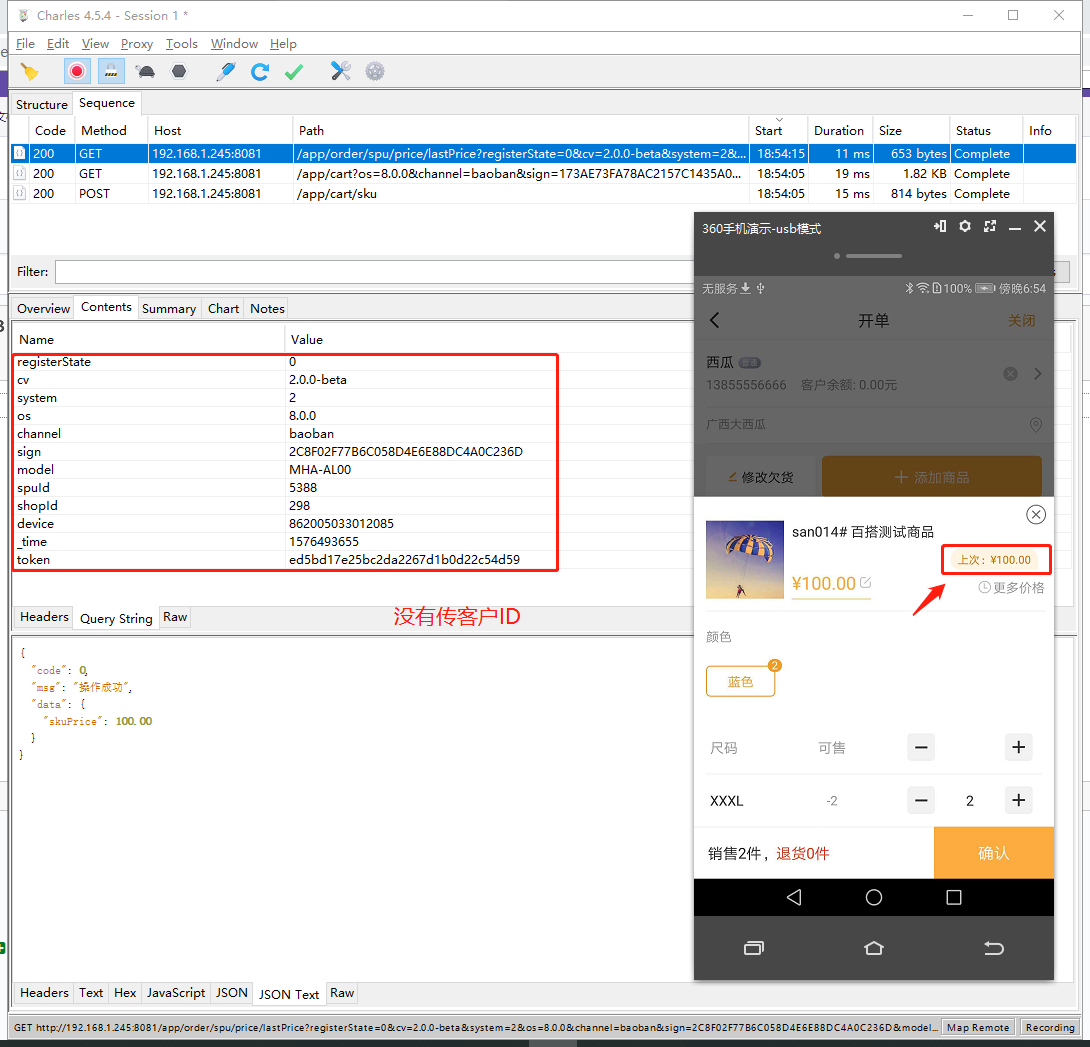Open the response Hex tab
This screenshot has width=1090, height=1047.
(125, 993)
